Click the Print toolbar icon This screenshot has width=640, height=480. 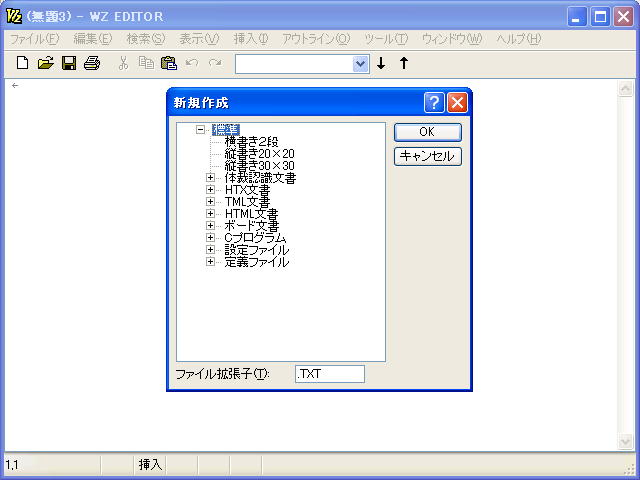[92, 63]
